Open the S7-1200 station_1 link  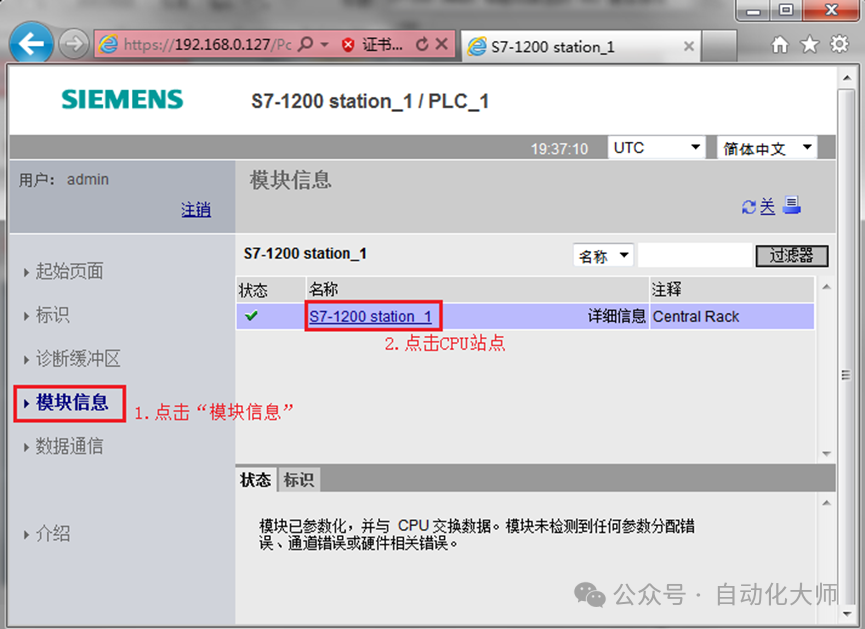[x=370, y=316]
